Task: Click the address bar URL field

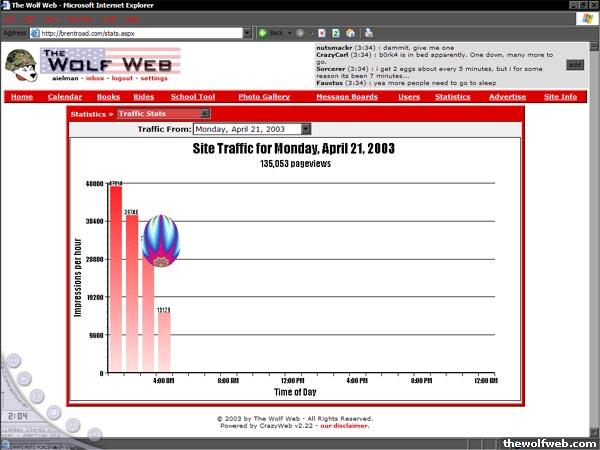Action: click(140, 33)
